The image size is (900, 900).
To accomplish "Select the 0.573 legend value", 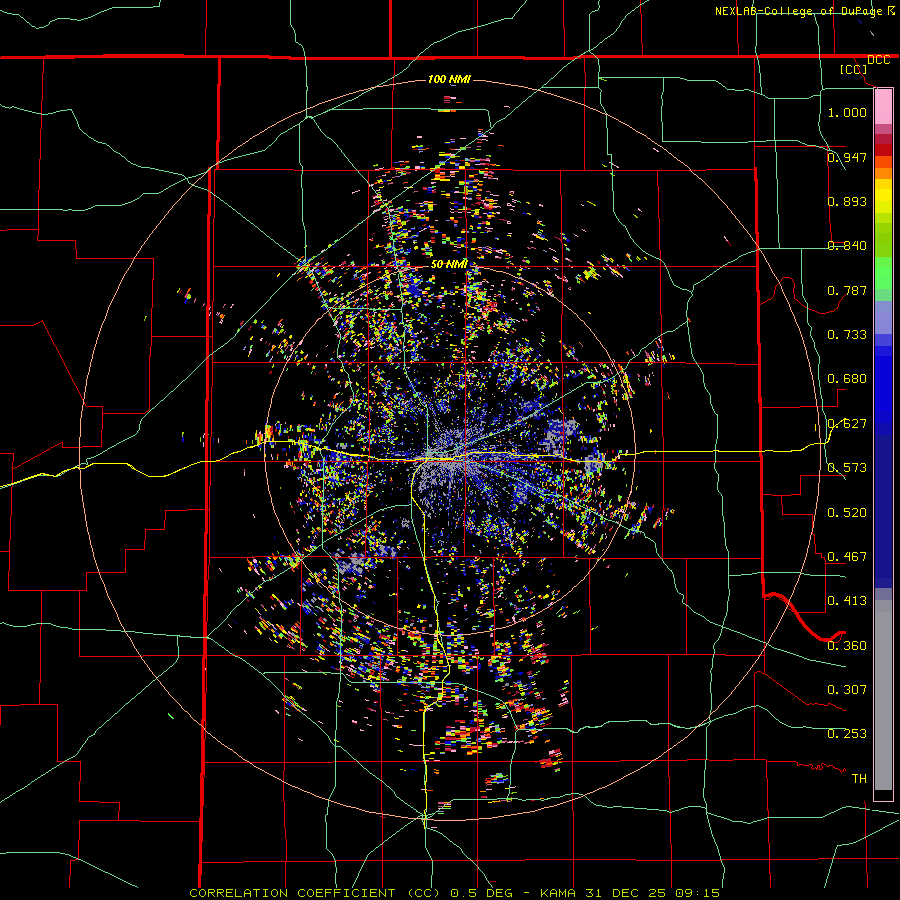I will coord(847,467).
